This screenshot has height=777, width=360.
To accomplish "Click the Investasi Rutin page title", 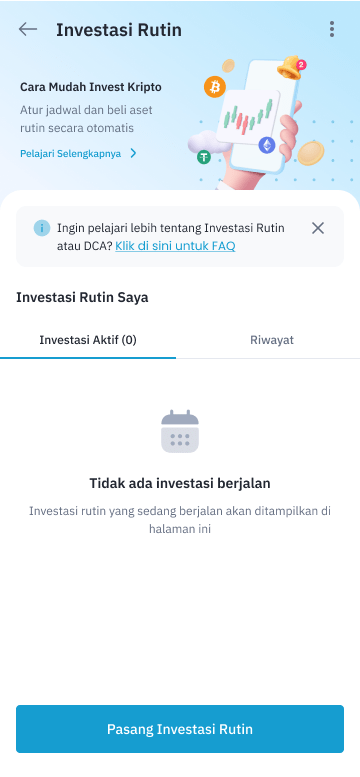I will (x=119, y=30).
